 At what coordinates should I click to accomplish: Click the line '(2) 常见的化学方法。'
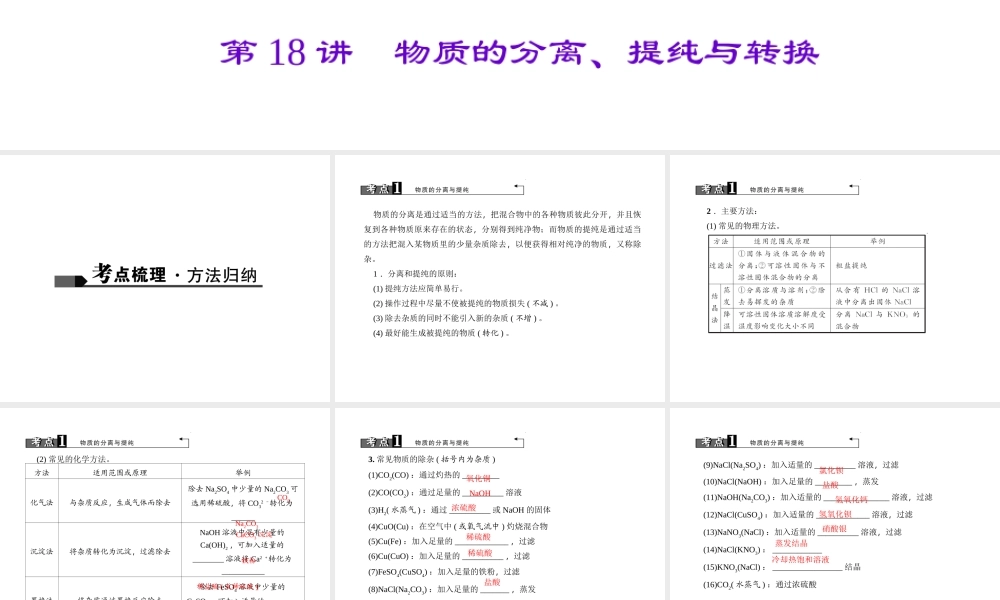point(73,459)
